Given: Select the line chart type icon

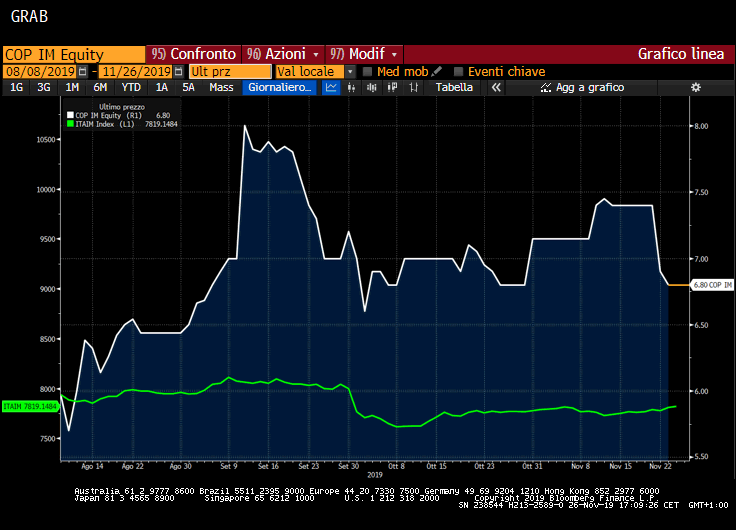Looking at the screenshot, I should coord(332,88).
